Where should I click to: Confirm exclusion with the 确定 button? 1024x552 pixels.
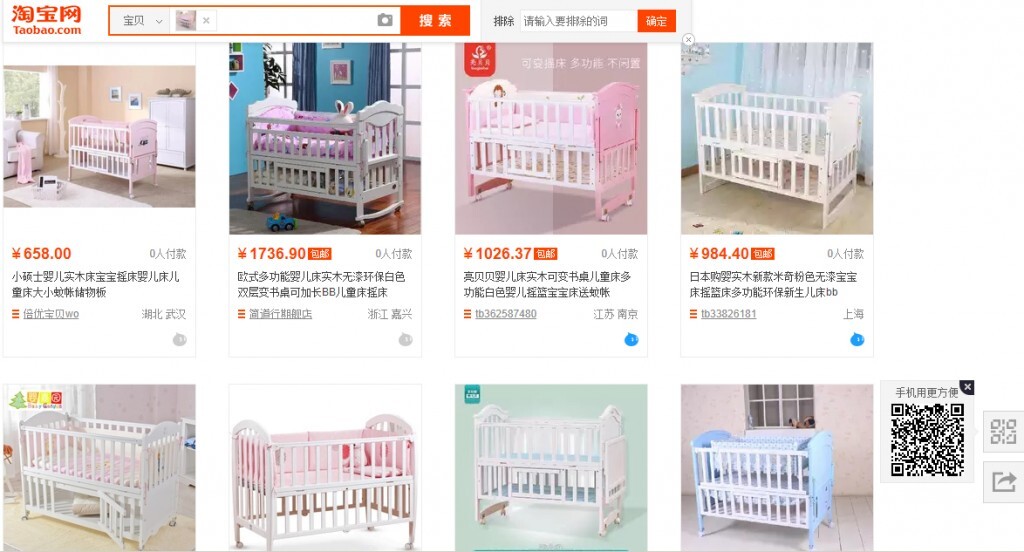coord(656,21)
